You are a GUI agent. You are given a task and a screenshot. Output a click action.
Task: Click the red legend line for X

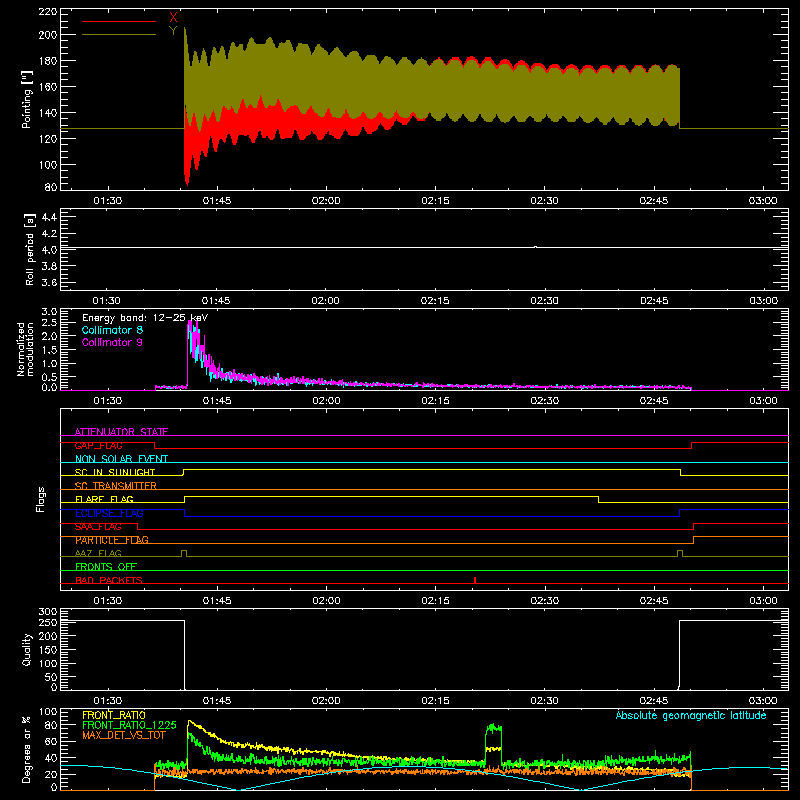[119, 21]
